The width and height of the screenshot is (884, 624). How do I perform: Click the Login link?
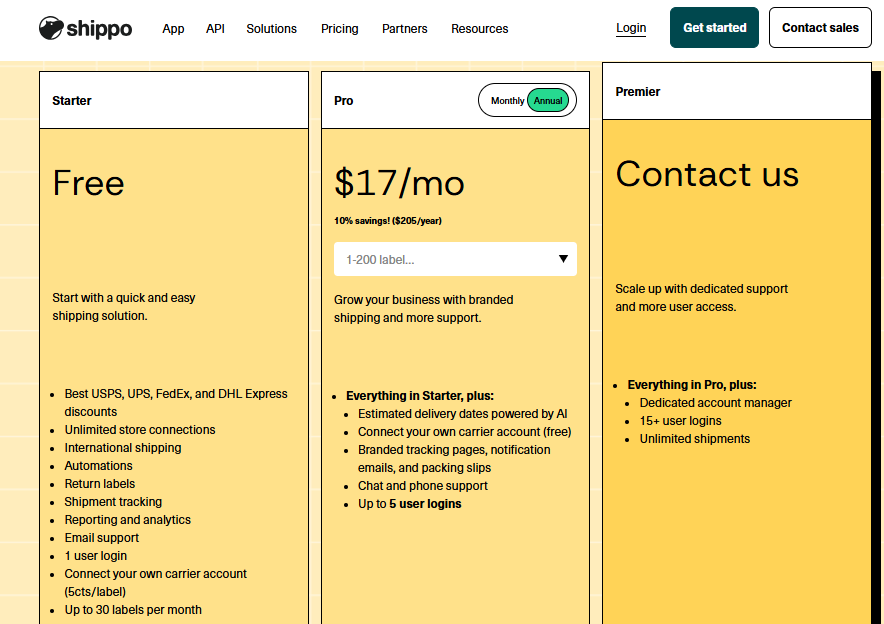coord(631,28)
